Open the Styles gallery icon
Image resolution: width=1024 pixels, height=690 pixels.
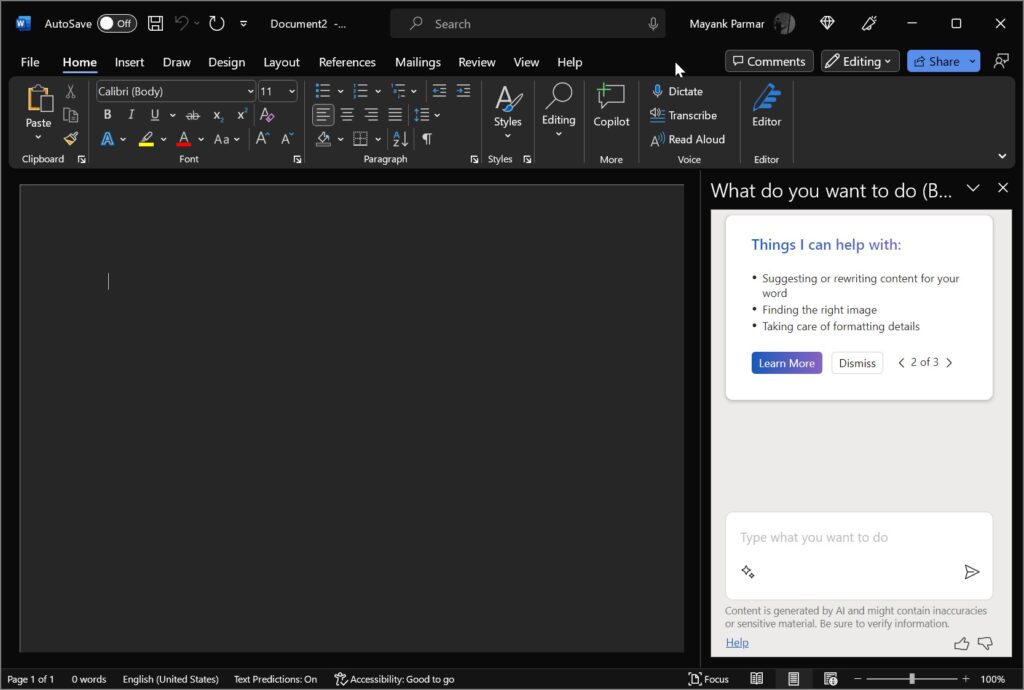tap(507, 110)
